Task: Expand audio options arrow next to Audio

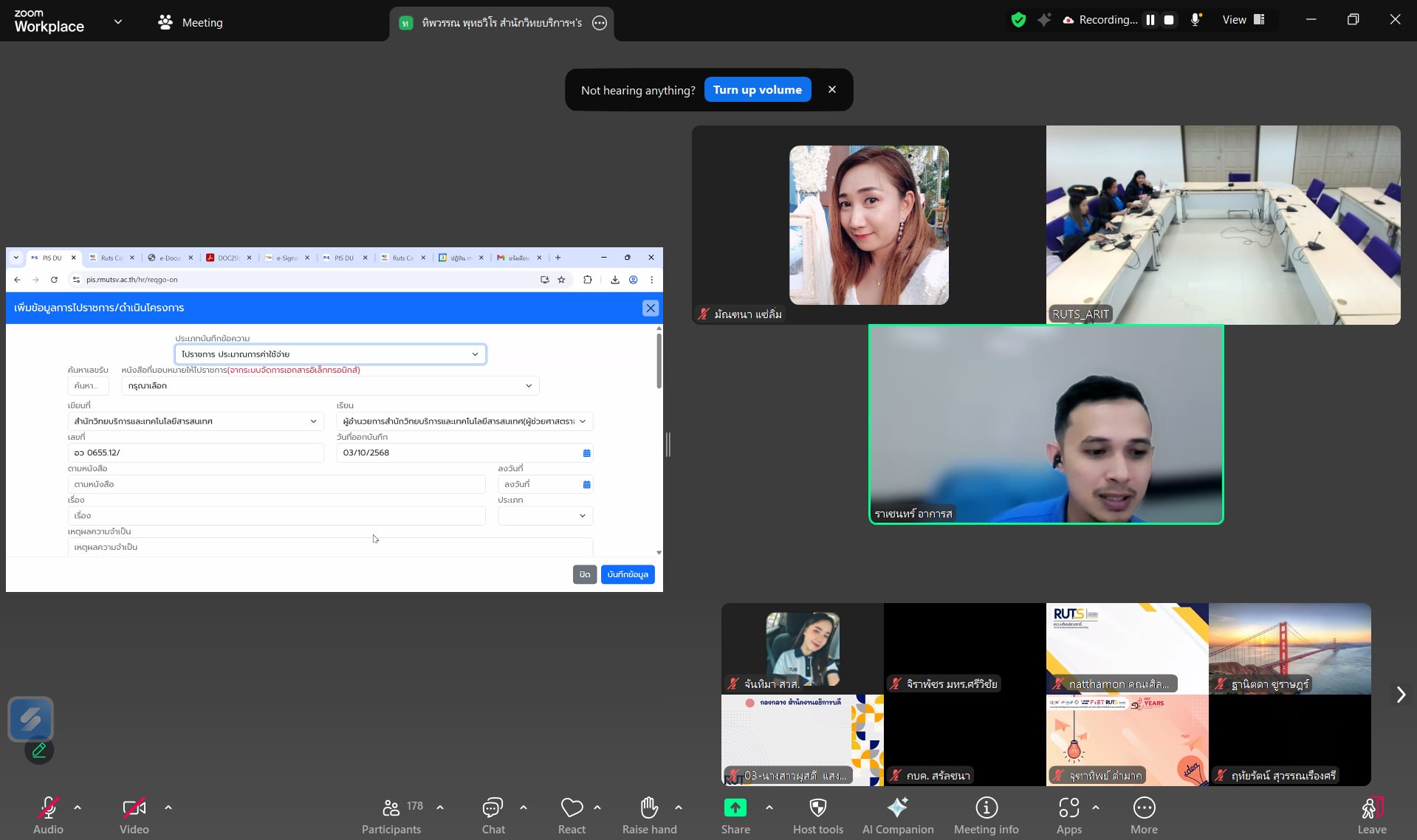Action: 78,808
